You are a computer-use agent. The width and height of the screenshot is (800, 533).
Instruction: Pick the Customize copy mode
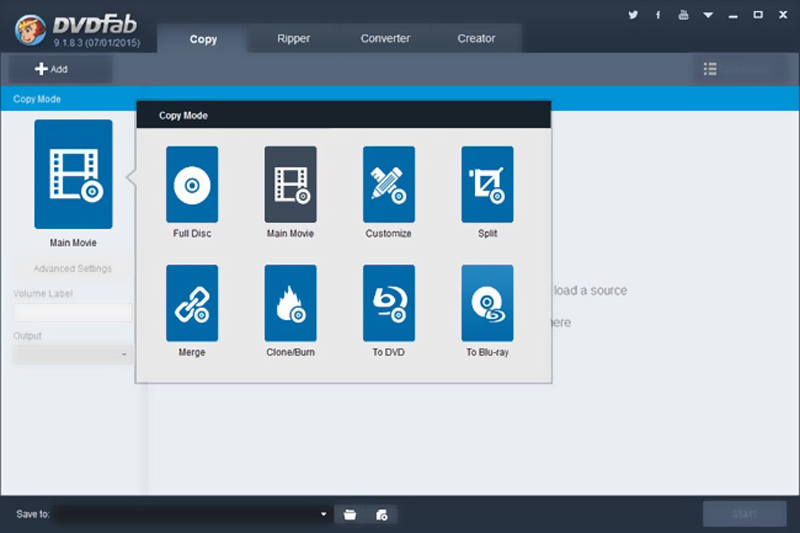click(x=389, y=185)
